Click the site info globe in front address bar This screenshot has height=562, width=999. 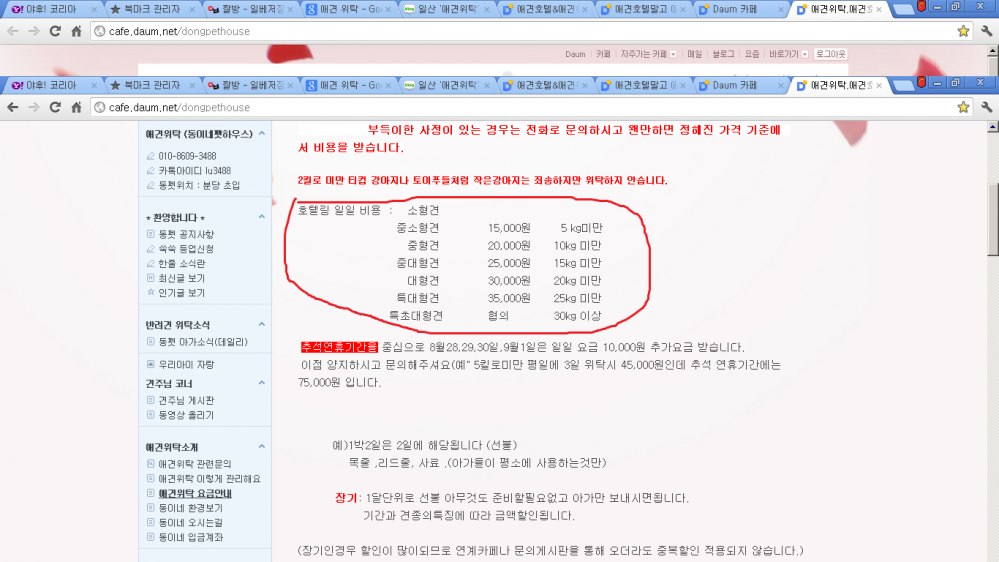point(100,108)
